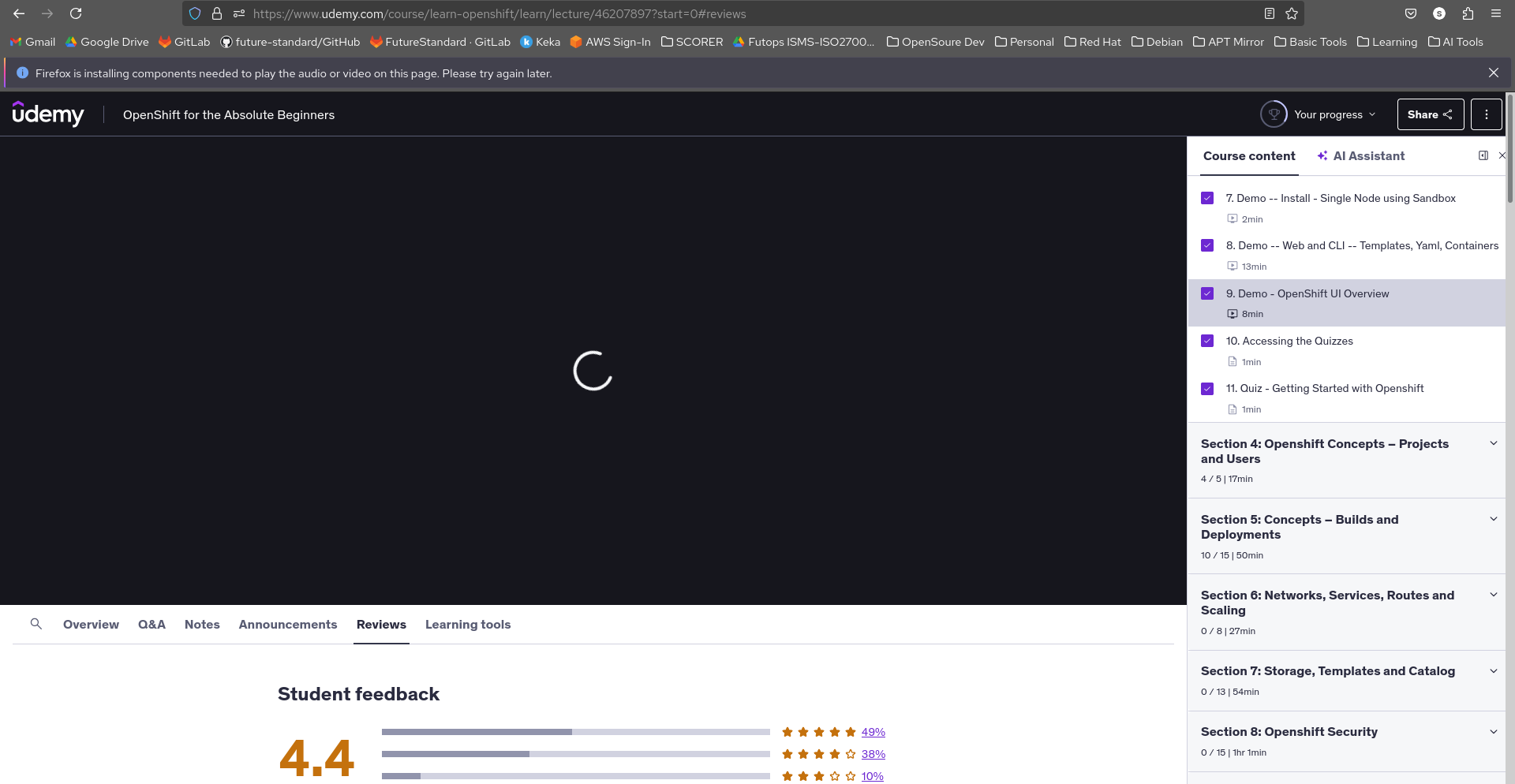Open the AWS Sign-In bookmark
The height and width of the screenshot is (784, 1515).
[x=611, y=42]
